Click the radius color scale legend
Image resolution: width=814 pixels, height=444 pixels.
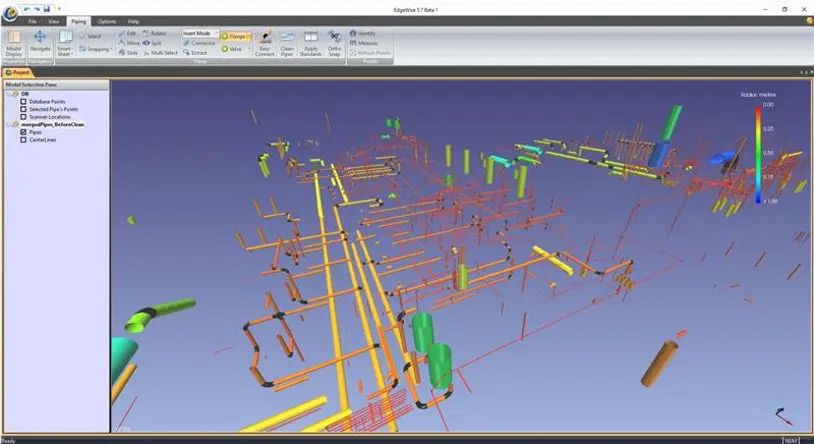coord(758,153)
